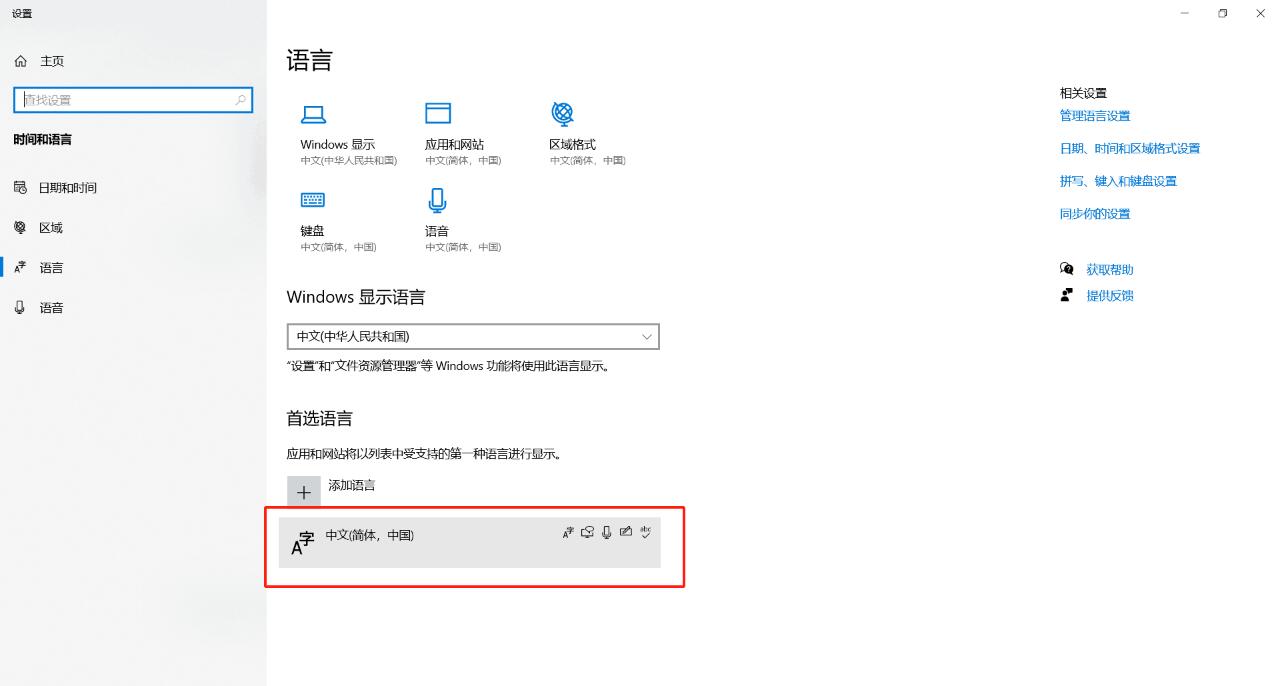Click the 提供反馈 feedback link
Viewport: 1280px width, 686px height.
tap(1109, 296)
